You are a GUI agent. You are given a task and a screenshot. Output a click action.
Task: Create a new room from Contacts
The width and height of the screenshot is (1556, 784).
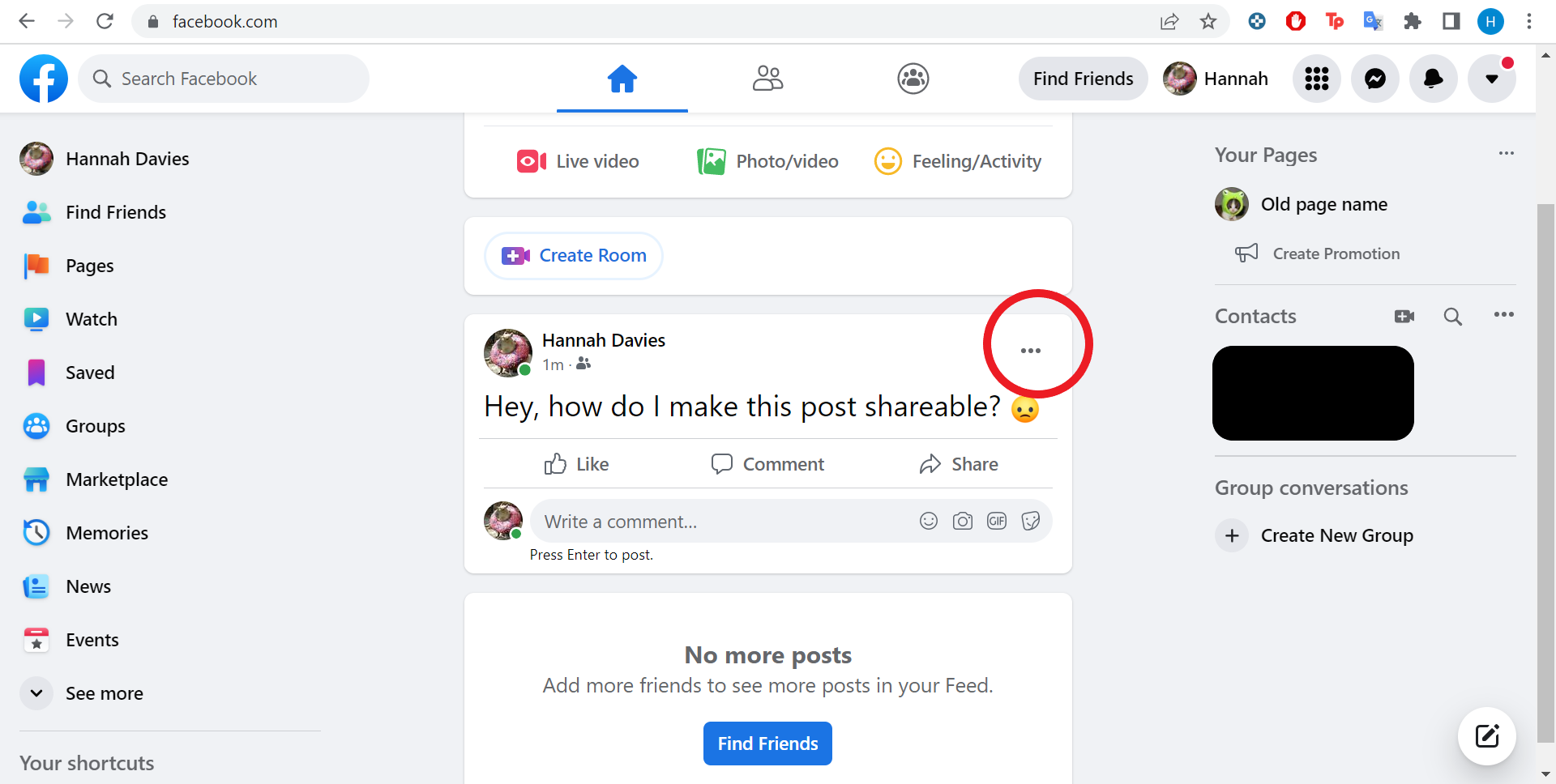click(1404, 317)
